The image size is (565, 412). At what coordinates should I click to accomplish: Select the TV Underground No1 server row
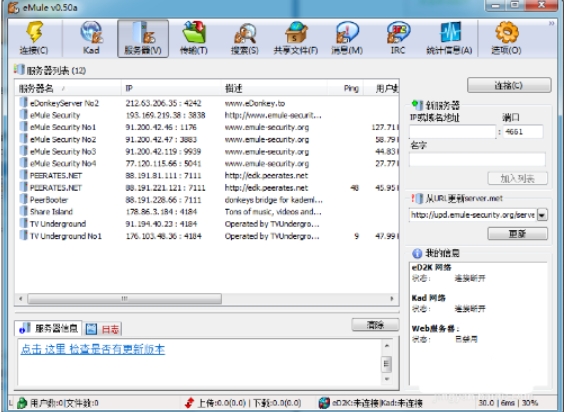[206, 236]
